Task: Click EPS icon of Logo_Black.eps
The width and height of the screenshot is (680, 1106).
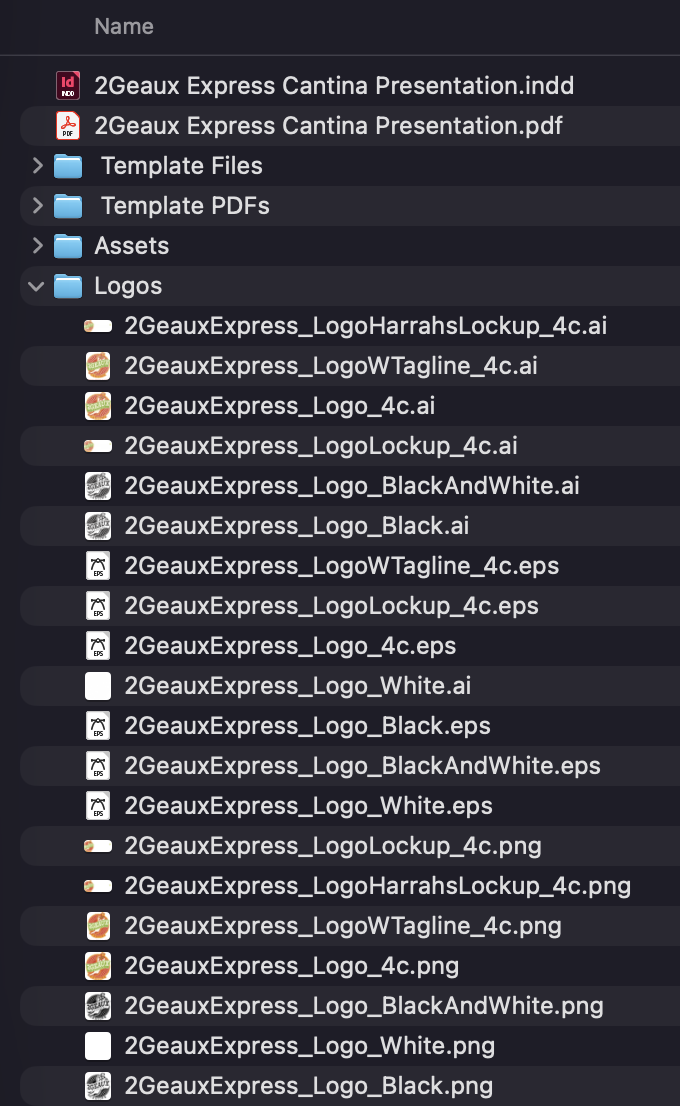Action: (x=98, y=726)
